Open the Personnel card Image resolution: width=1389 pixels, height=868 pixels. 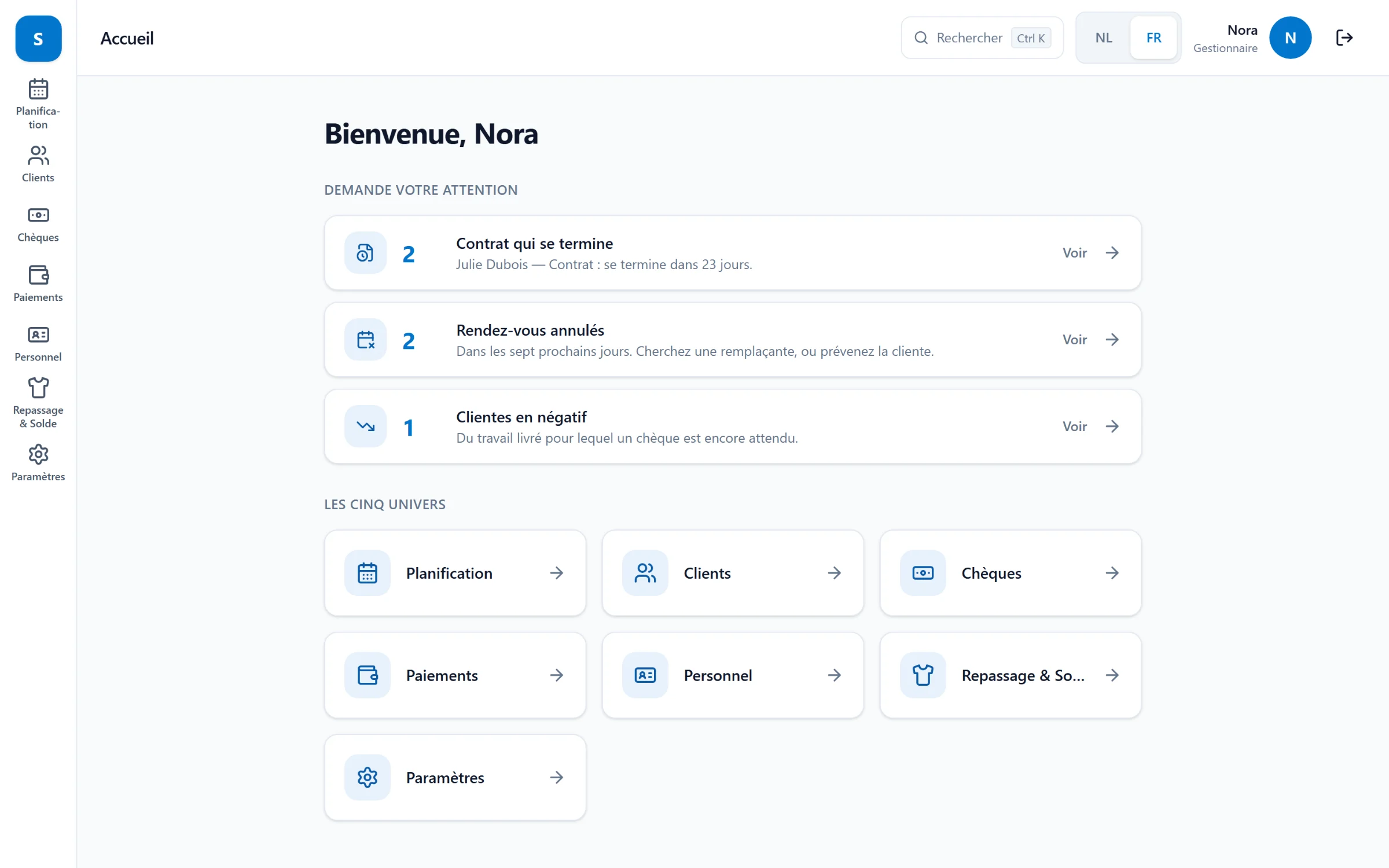click(733, 675)
